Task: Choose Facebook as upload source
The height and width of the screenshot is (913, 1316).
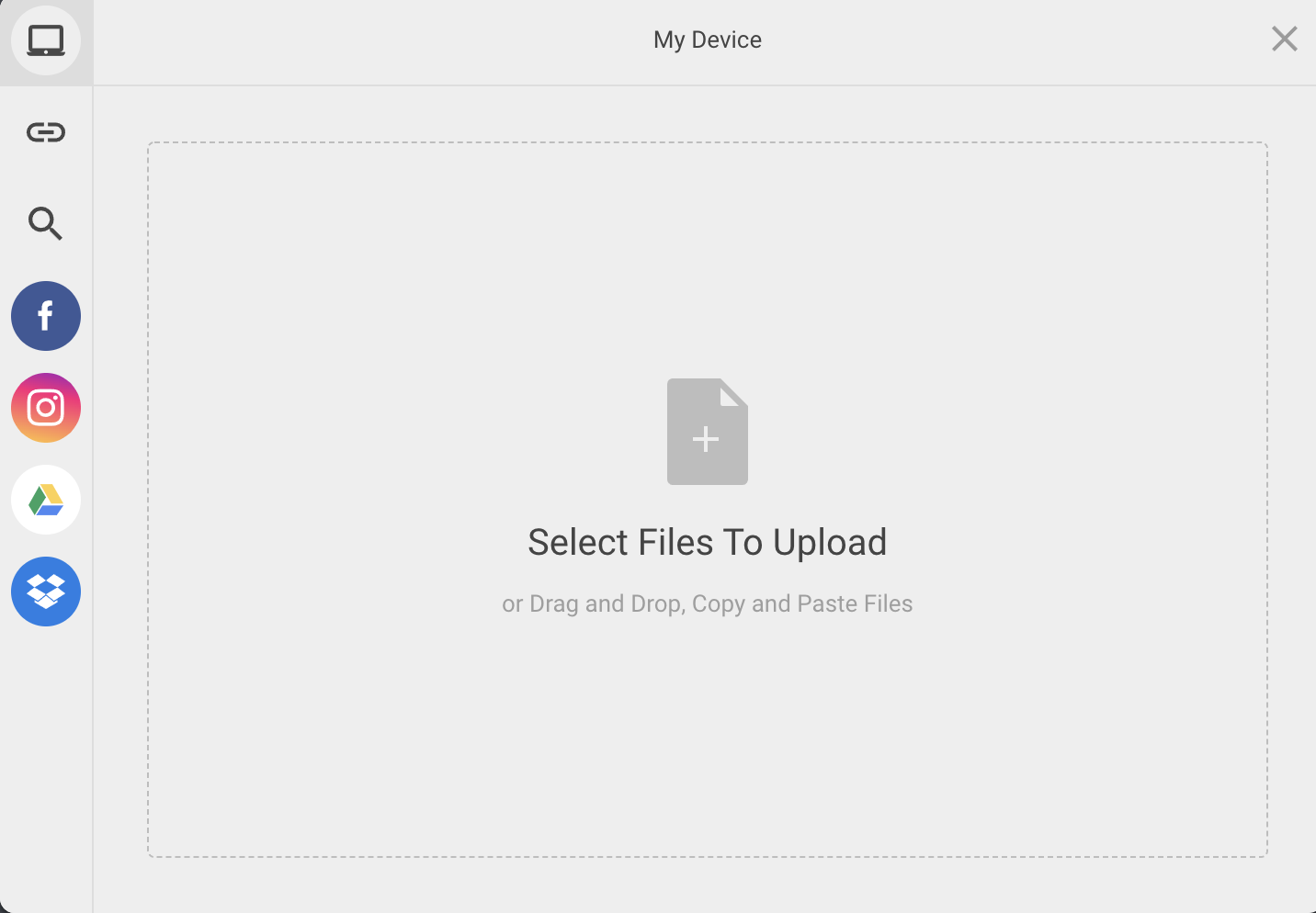Action: tap(46, 316)
